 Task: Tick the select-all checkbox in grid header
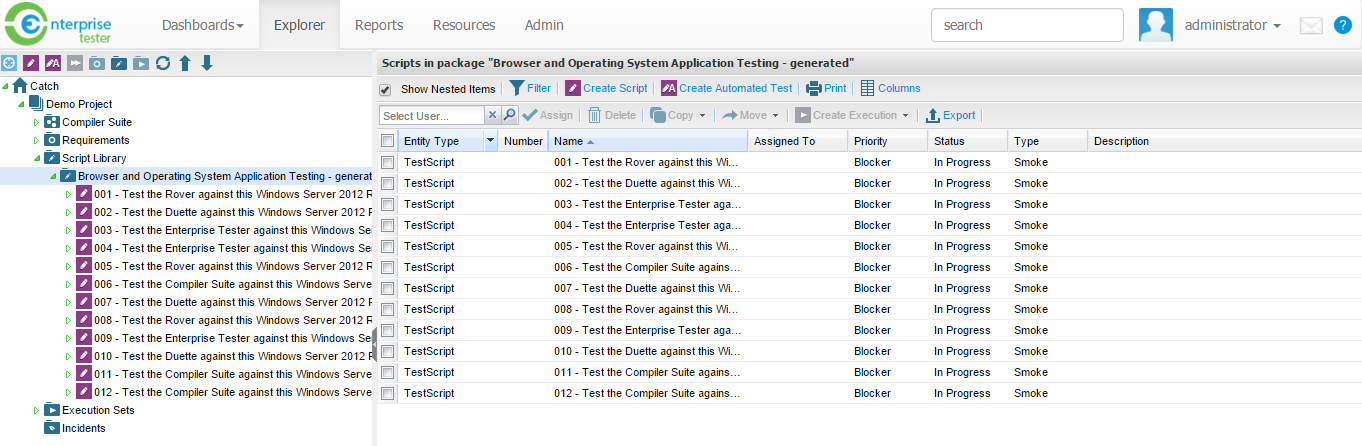click(x=387, y=141)
